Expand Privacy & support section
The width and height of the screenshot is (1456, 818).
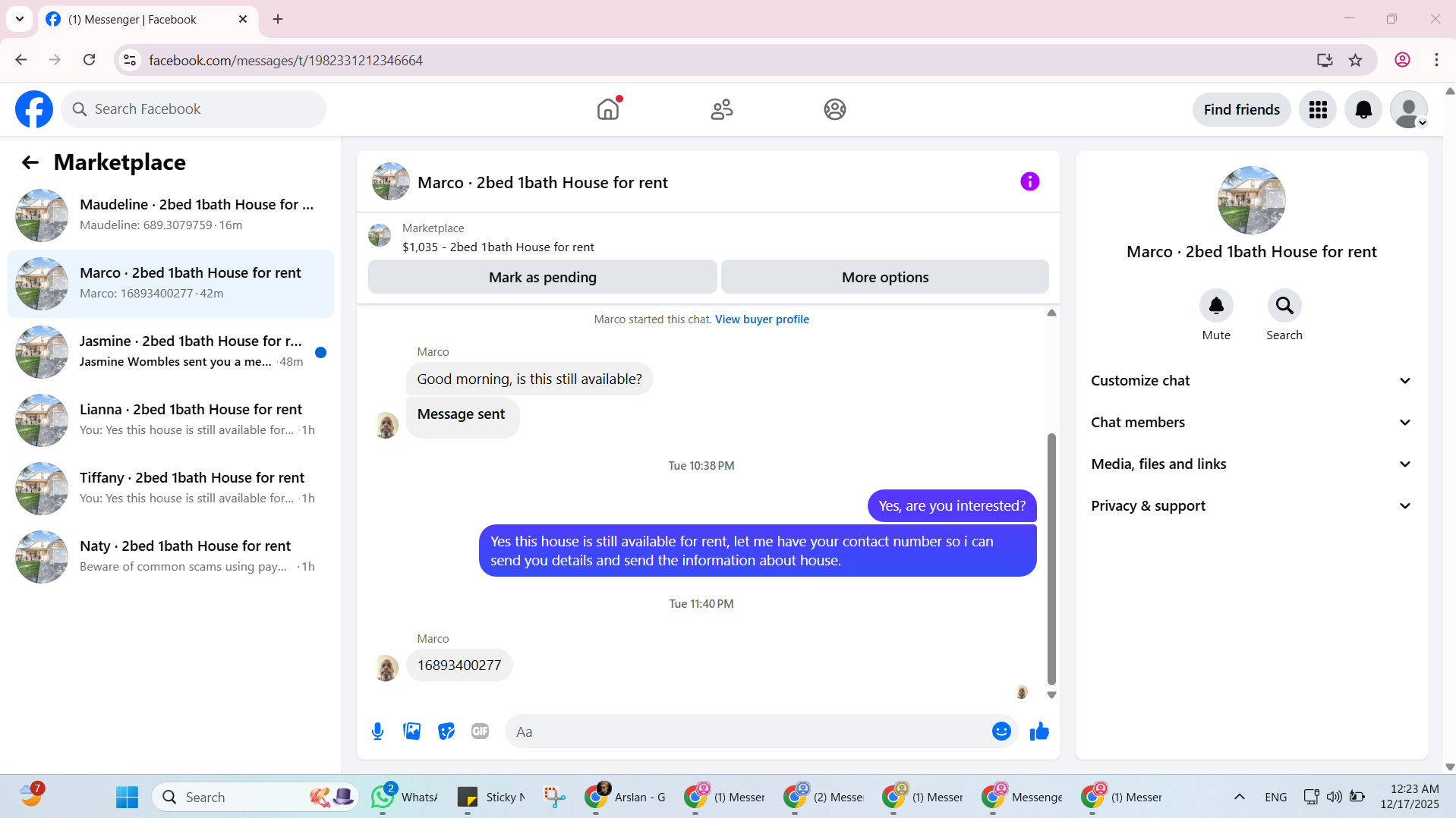coord(1251,506)
